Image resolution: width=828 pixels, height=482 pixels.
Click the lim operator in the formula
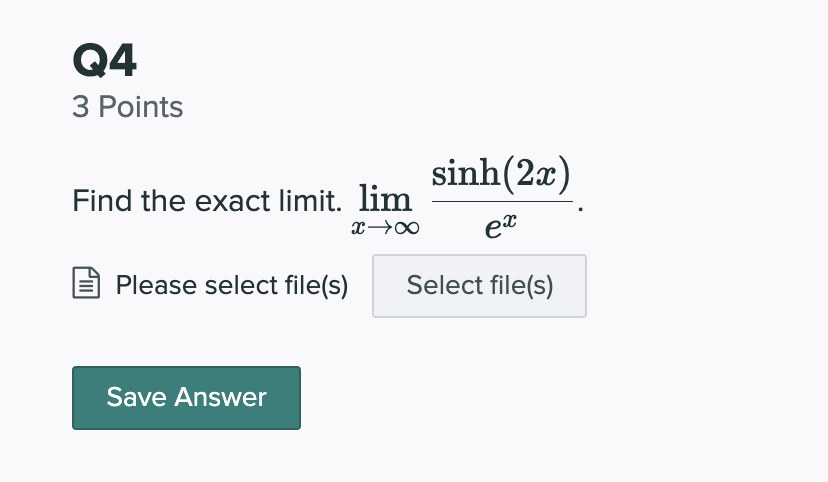click(385, 198)
